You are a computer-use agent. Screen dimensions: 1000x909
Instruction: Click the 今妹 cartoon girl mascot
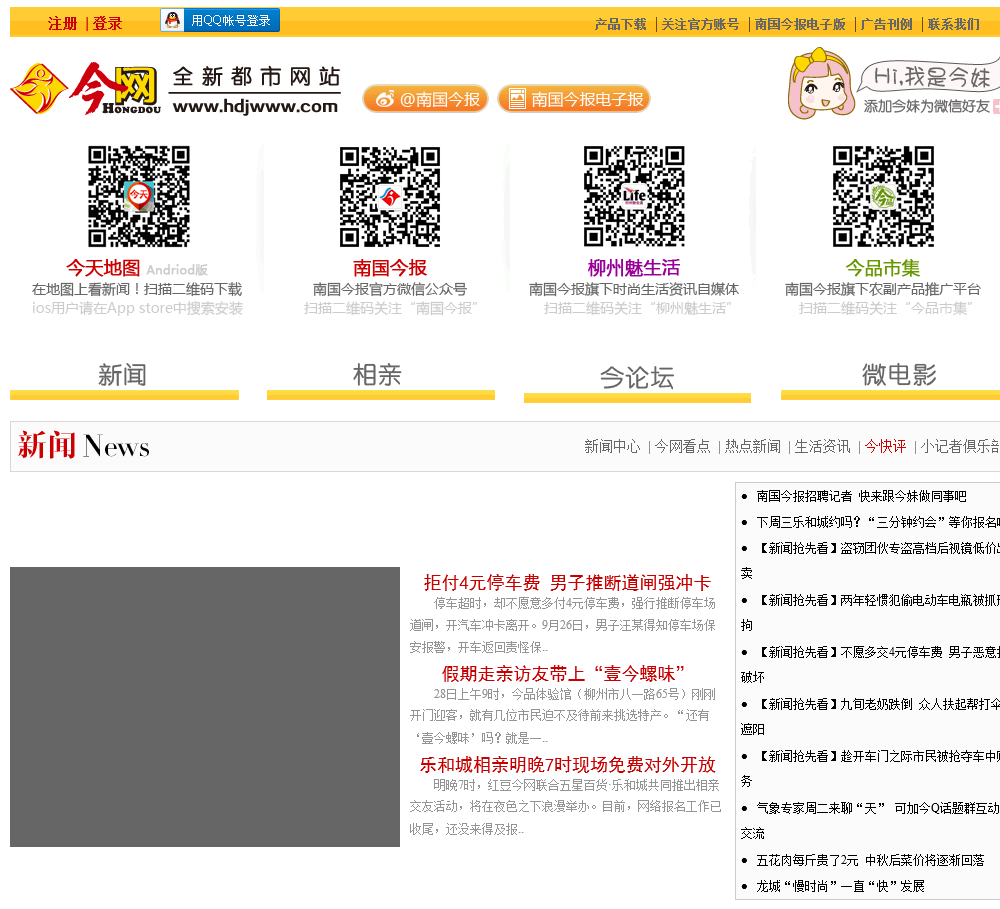tap(820, 84)
